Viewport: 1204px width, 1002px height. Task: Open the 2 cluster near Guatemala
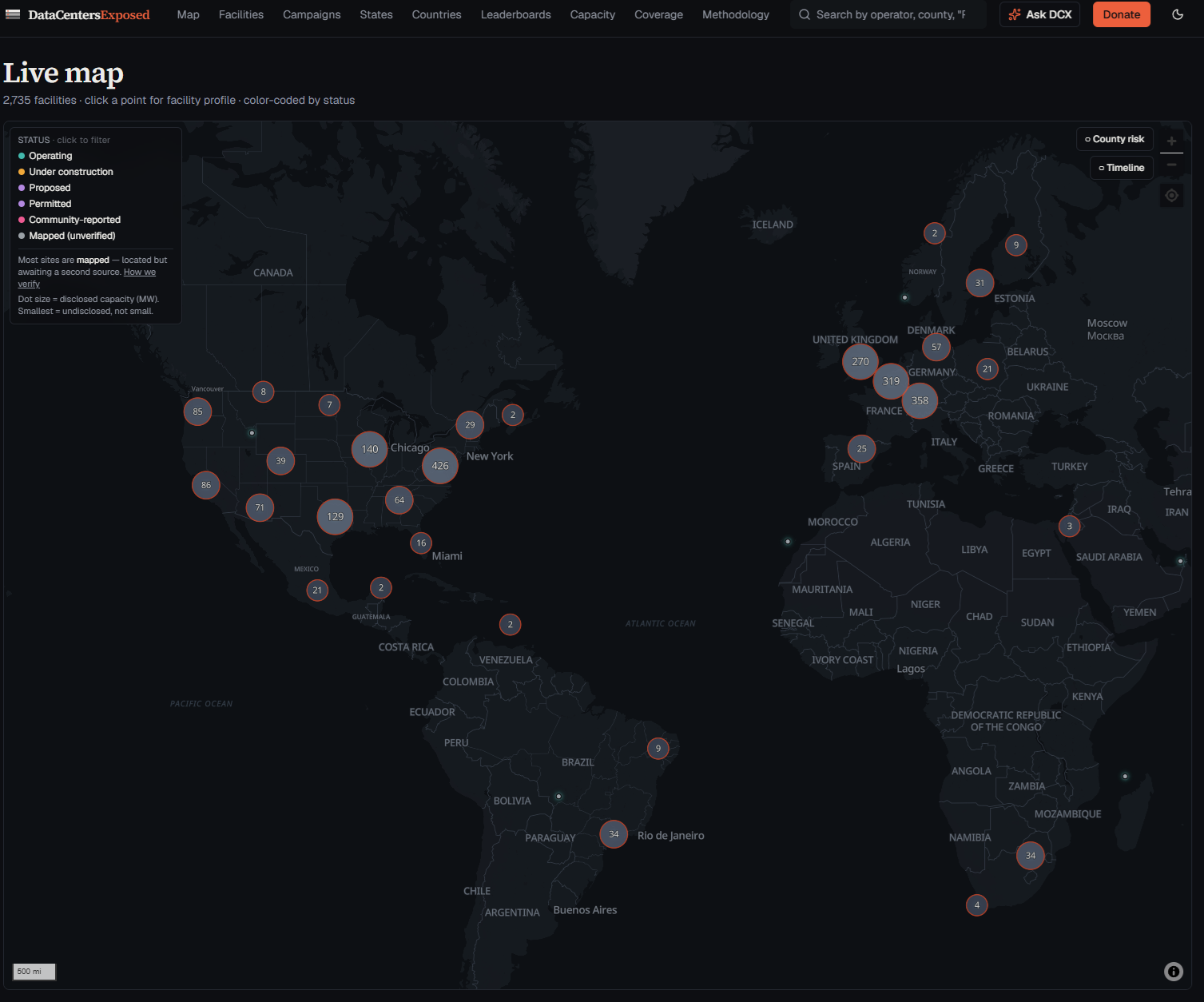pos(381,588)
